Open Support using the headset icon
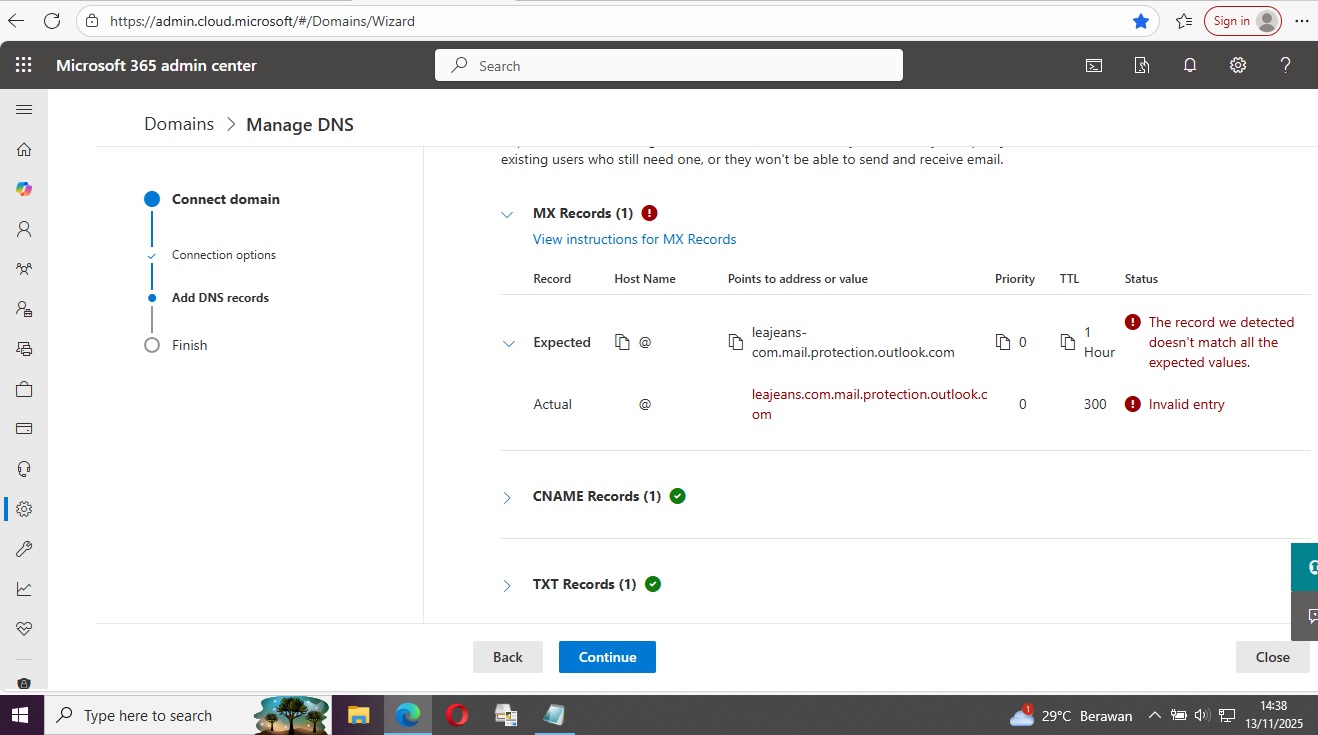 coord(23,468)
